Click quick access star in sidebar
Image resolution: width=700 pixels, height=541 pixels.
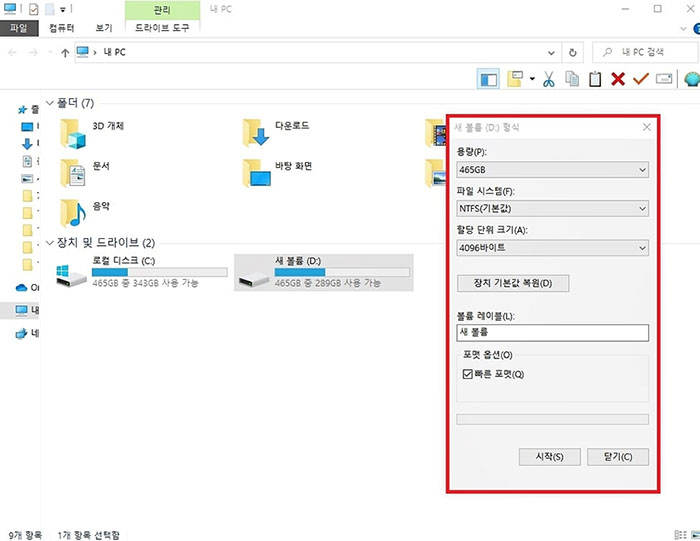click(x=22, y=109)
